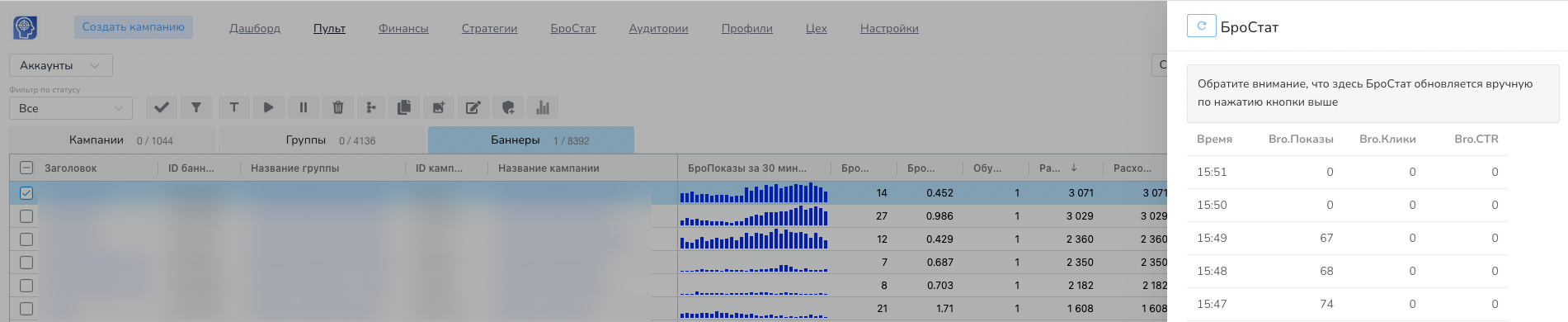Click the value 68 at 15:48
The width and height of the screenshot is (1568, 322).
[x=1326, y=271]
